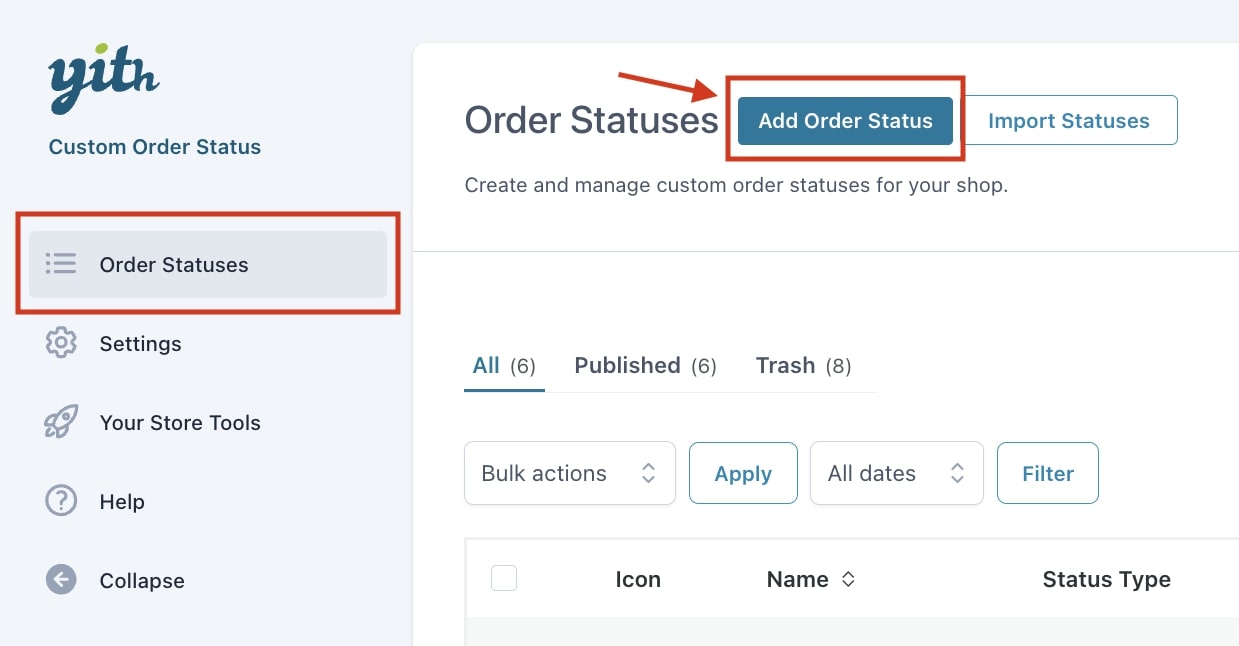Select the All statuses tab
This screenshot has height=646, width=1239.
coord(504,366)
